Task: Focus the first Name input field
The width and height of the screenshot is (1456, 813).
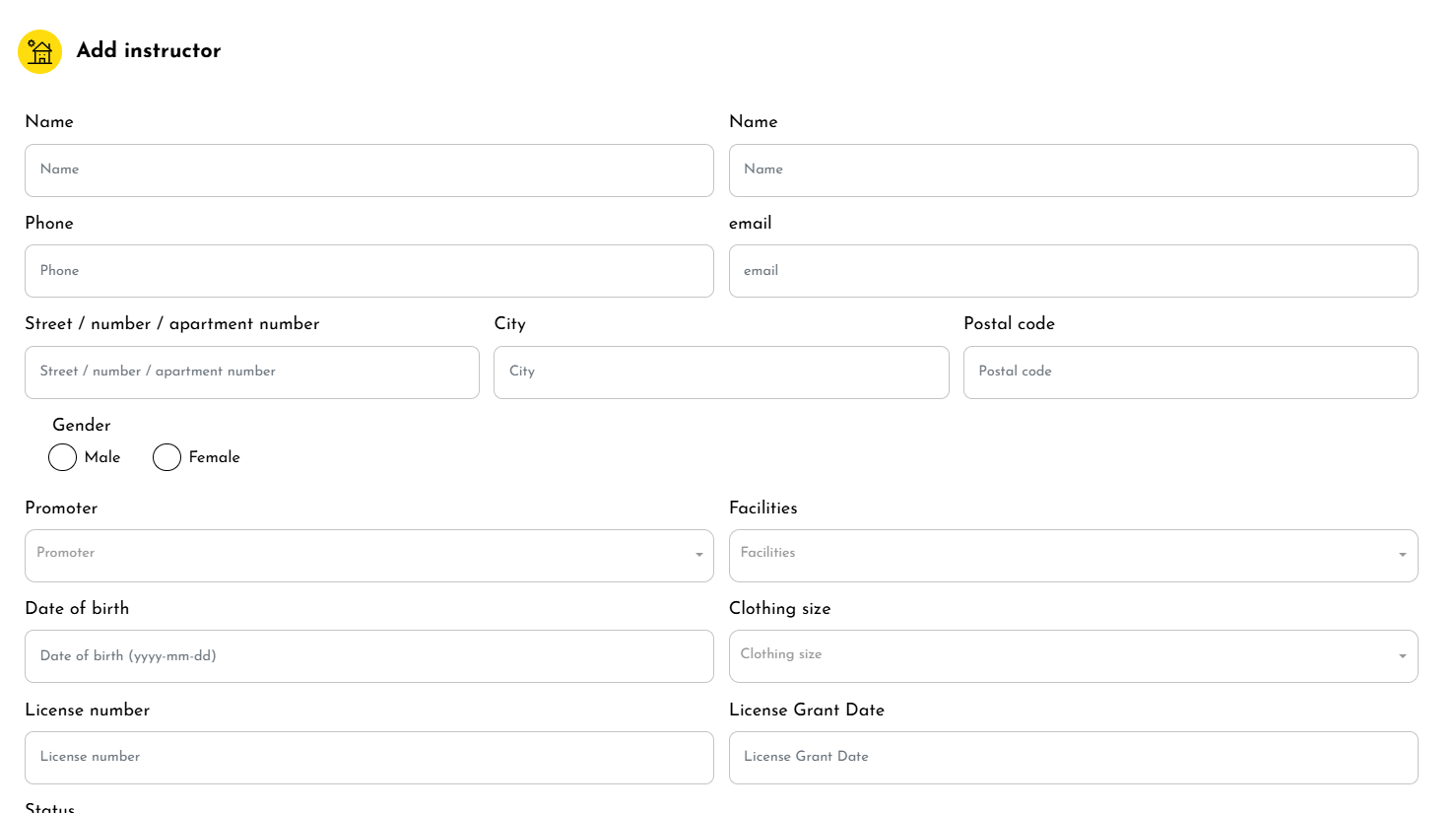Action: click(369, 170)
